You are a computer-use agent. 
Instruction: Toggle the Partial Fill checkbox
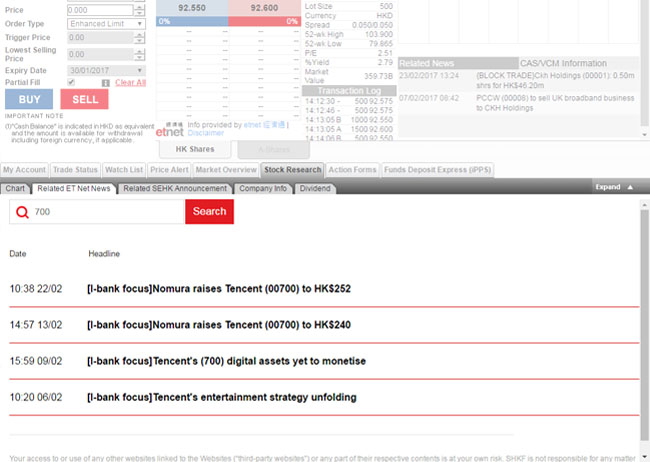(71, 82)
